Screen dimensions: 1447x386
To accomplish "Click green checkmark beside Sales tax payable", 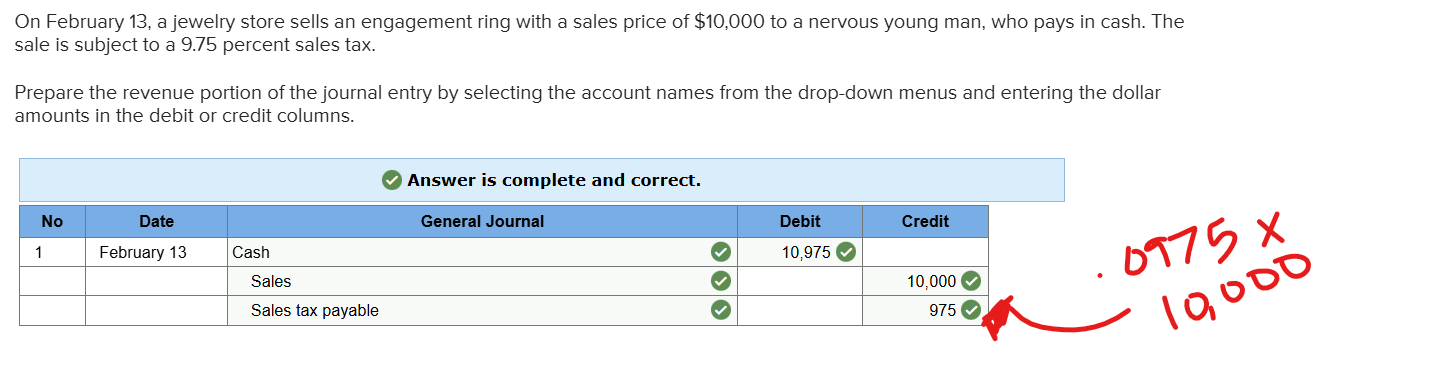I will click(x=719, y=311).
